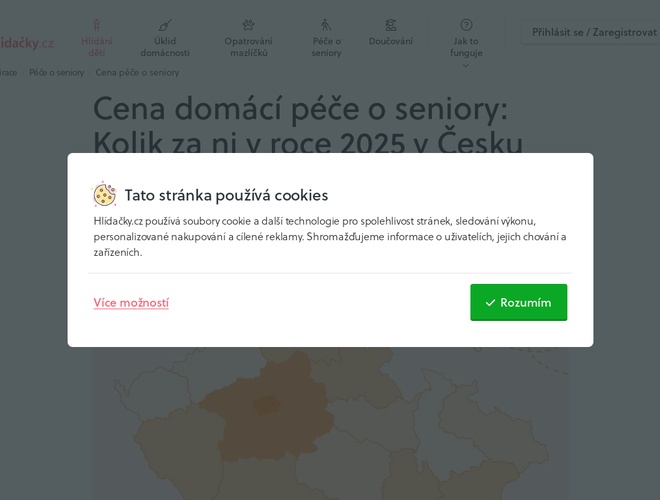This screenshot has width=660, height=500.
Task: Open Přihlásit se / Zaregistrovat
Action: click(593, 32)
